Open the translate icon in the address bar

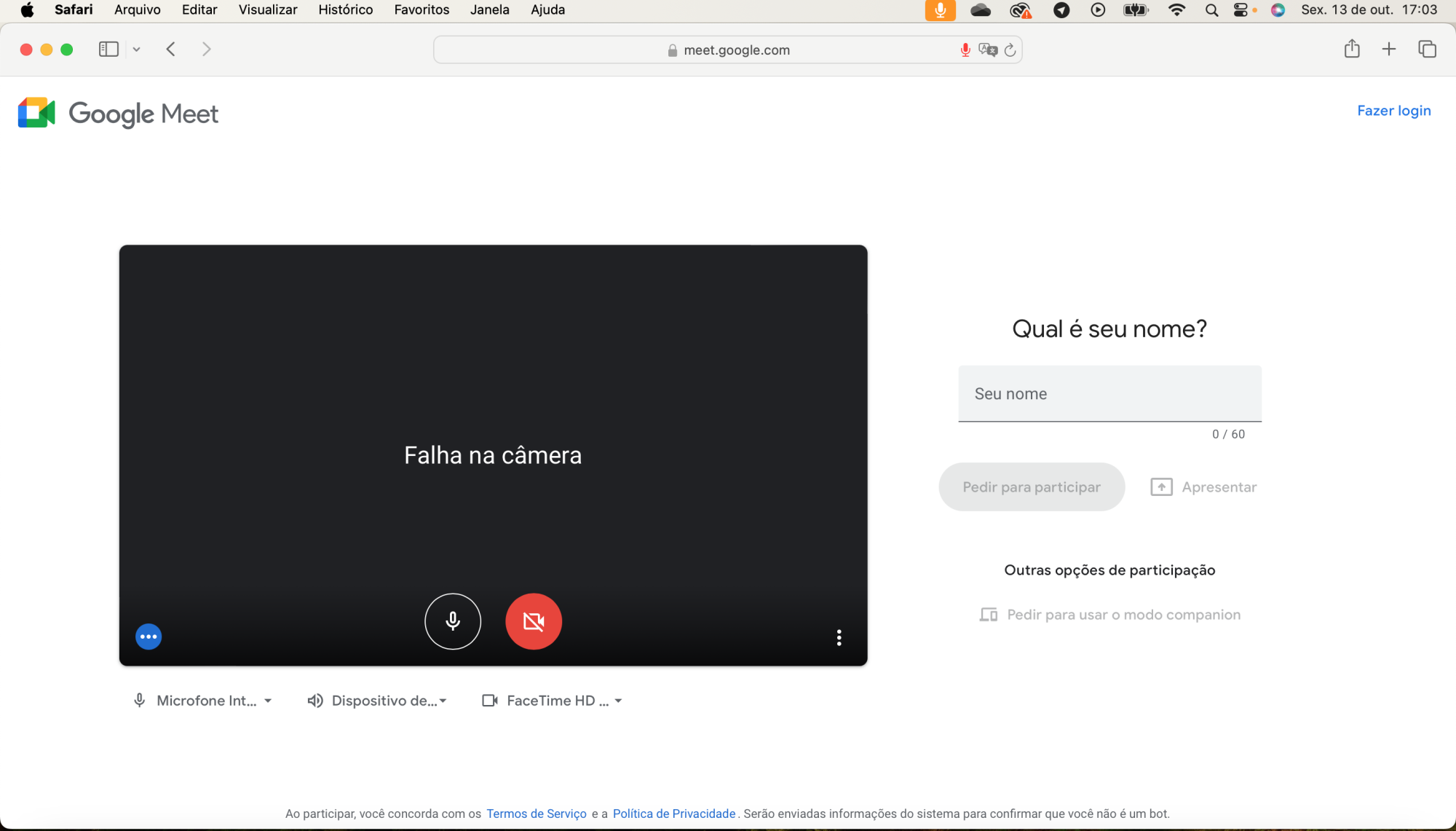tap(988, 50)
